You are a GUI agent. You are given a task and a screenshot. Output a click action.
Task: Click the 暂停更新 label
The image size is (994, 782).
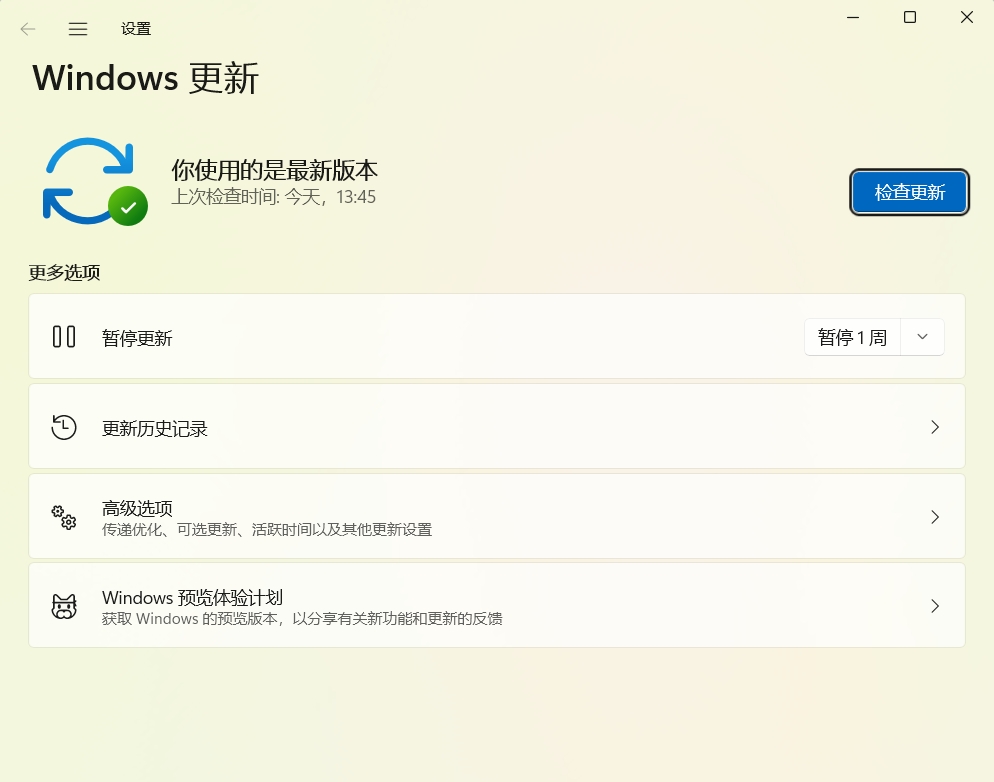pyautogui.click(x=137, y=338)
